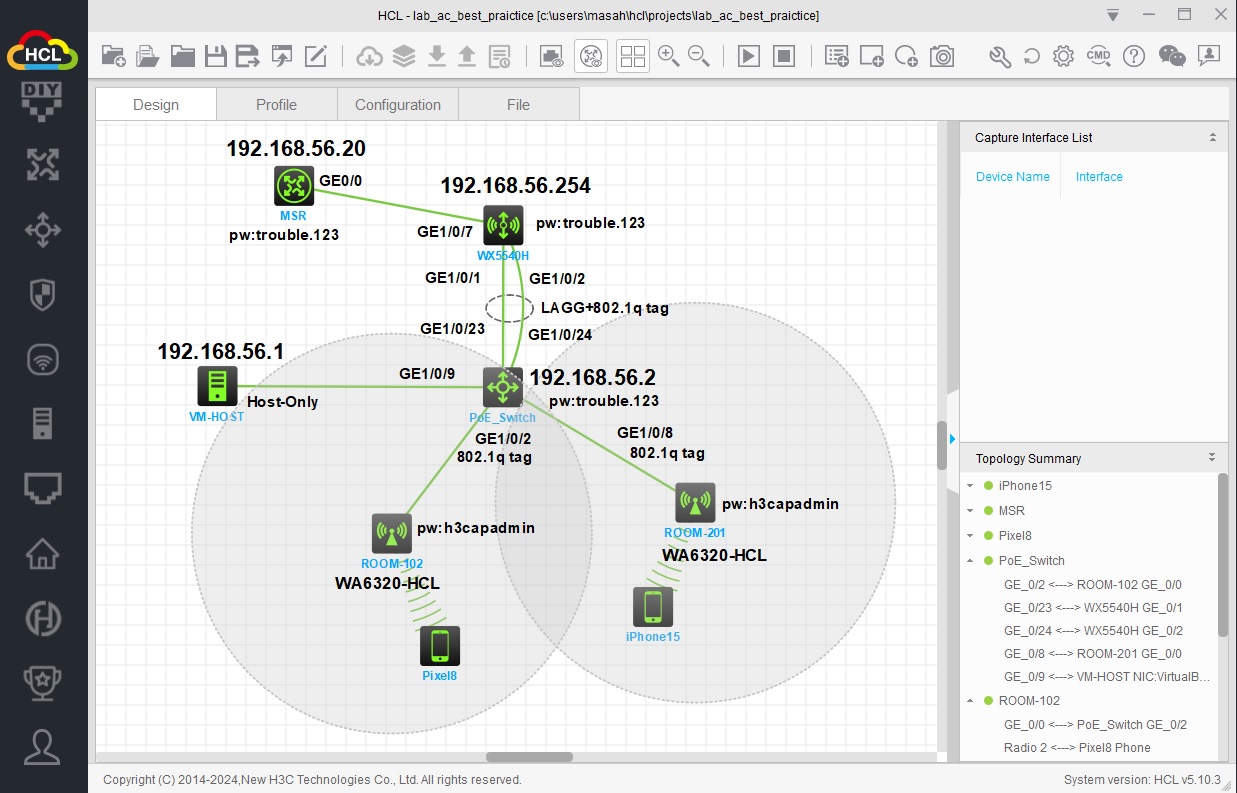Click the refresh arrow toolbar icon
This screenshot has width=1237, height=793.
point(1032,56)
